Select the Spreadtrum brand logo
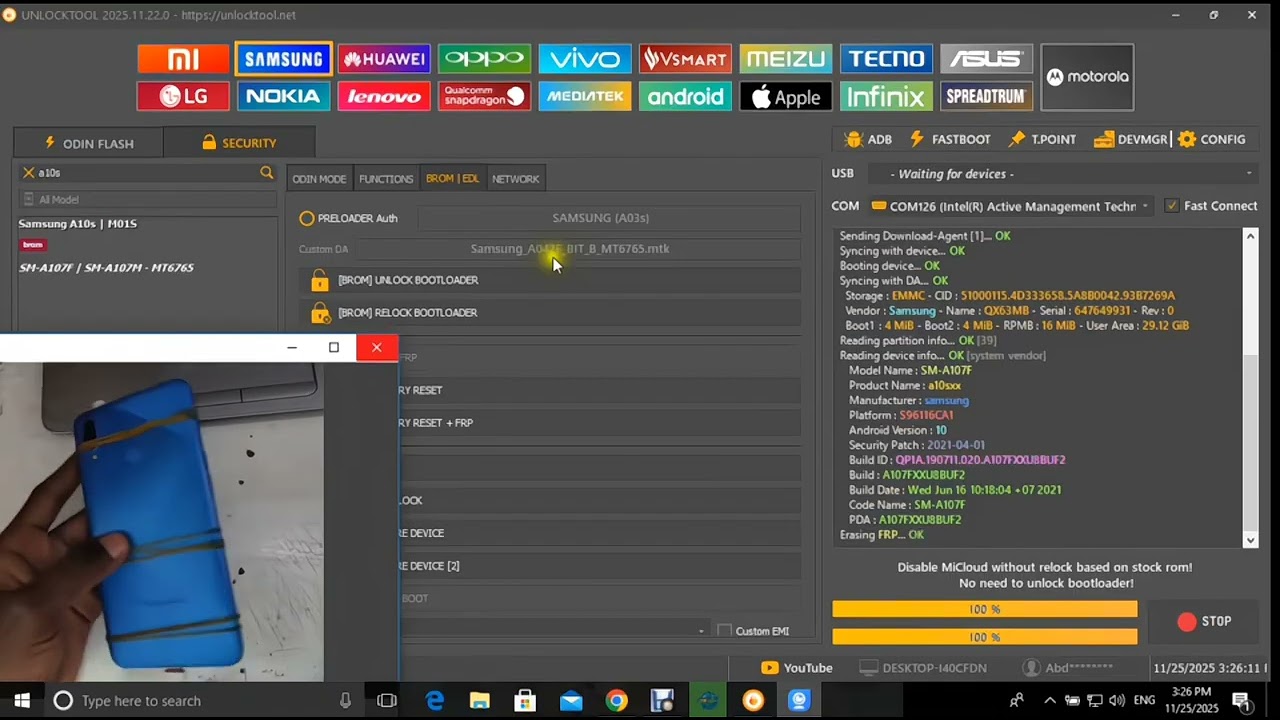Viewport: 1280px width, 720px height. coord(986,96)
